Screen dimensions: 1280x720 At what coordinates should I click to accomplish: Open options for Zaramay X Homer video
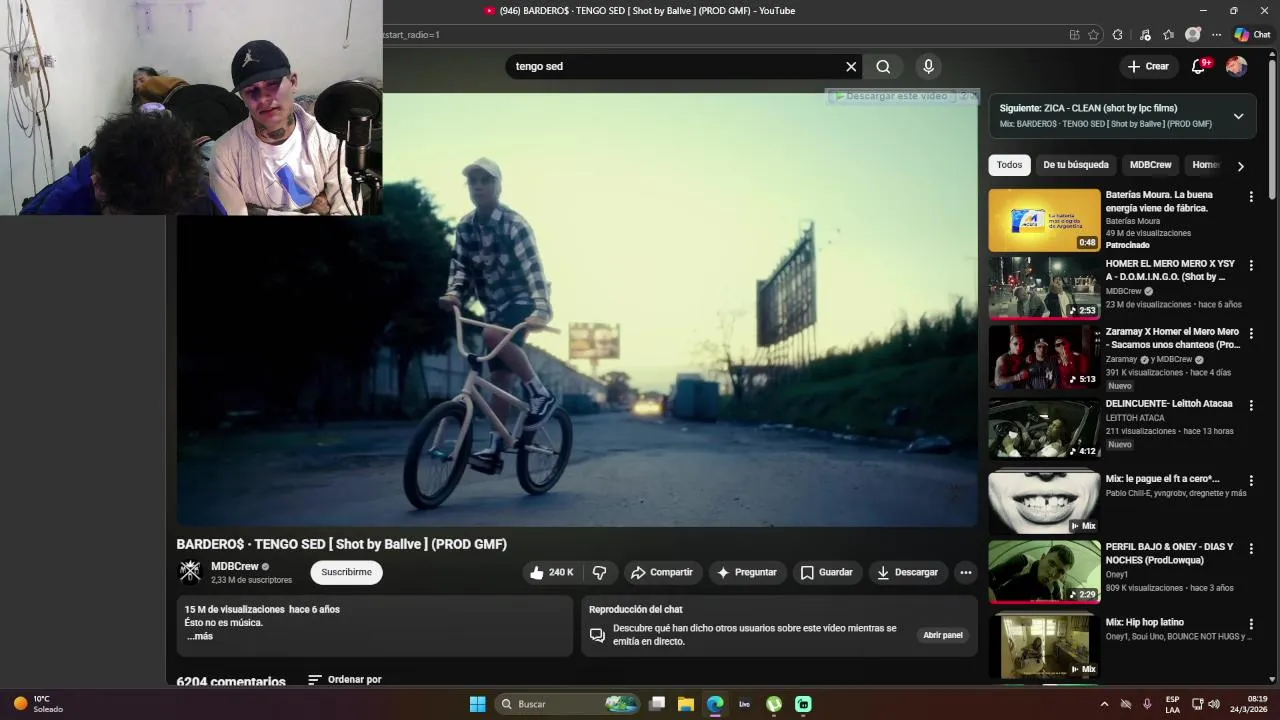coord(1250,333)
